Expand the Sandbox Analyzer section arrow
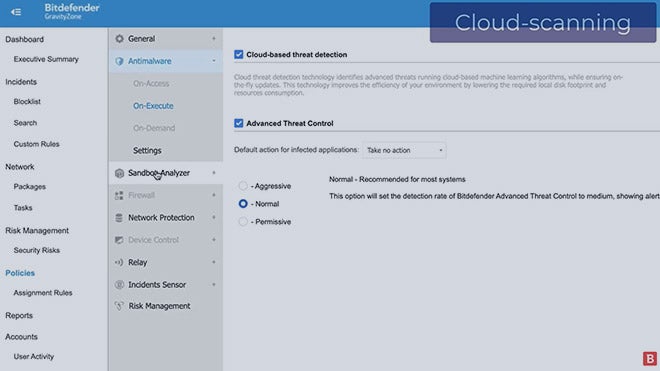This screenshot has width=660, height=371. coord(214,173)
